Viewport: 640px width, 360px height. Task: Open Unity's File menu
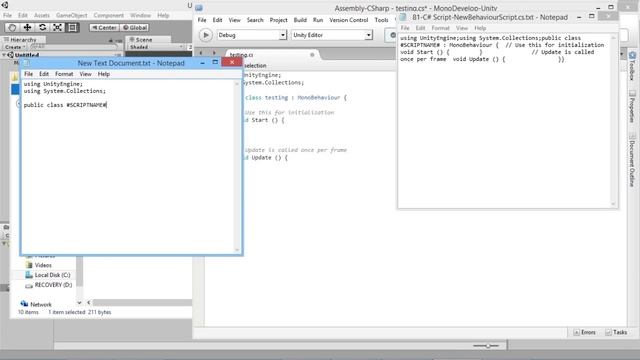point(7,15)
